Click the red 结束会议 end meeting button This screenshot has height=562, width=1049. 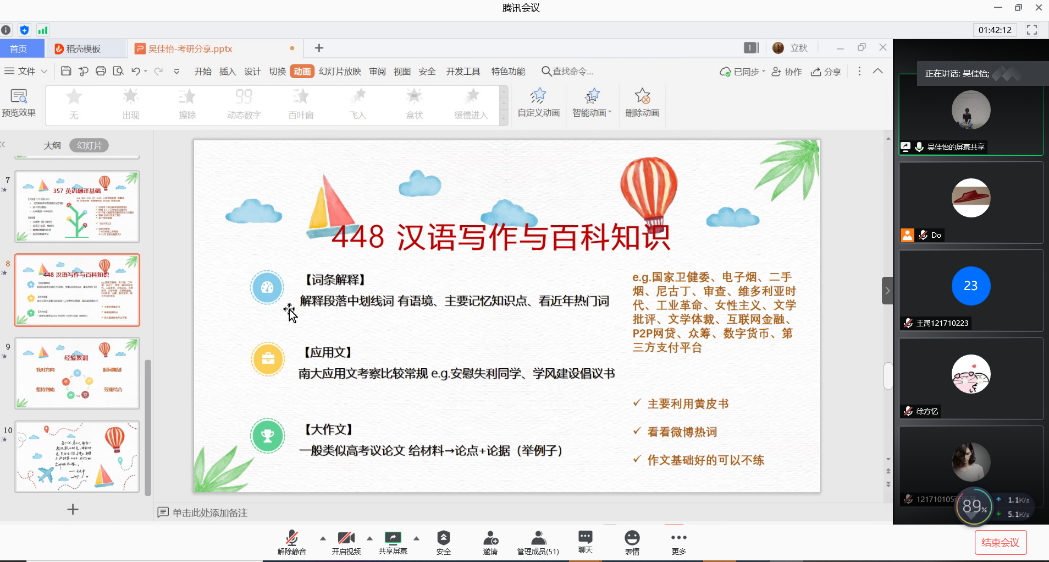click(1000, 542)
